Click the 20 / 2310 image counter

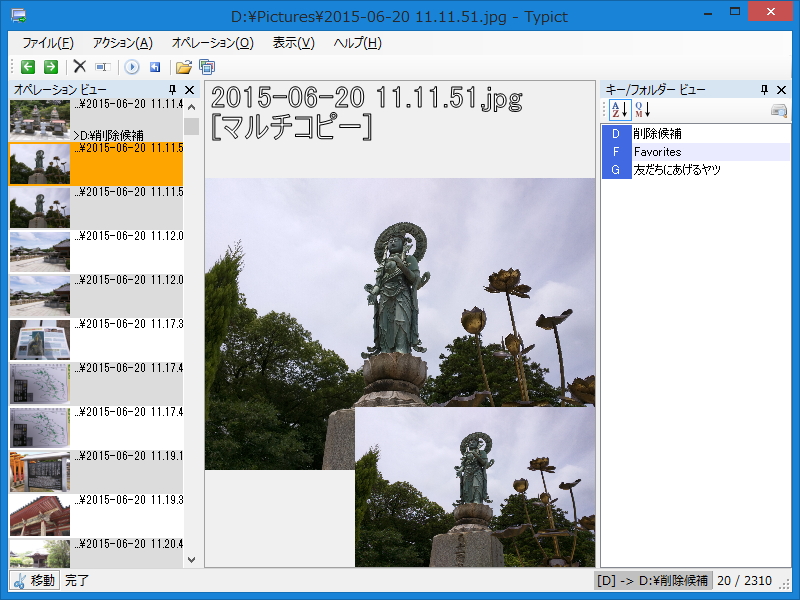pos(744,581)
